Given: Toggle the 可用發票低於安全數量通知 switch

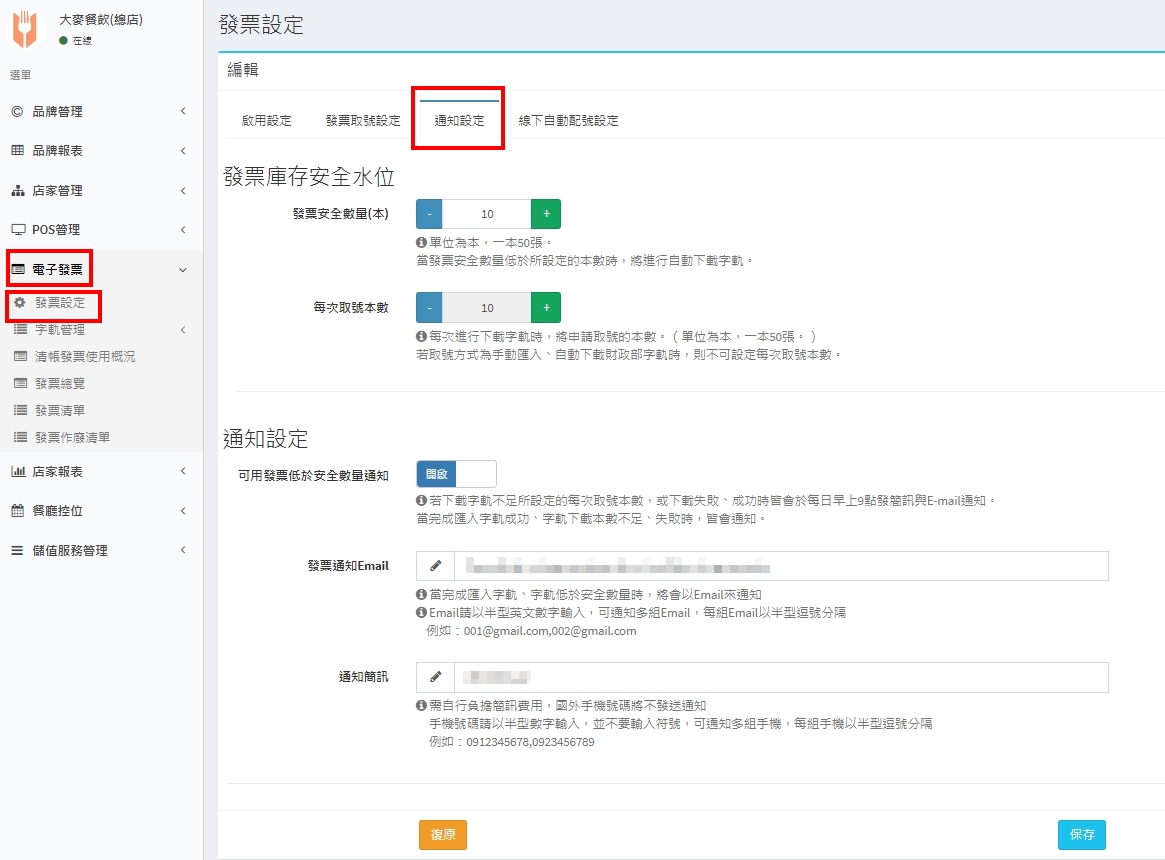Looking at the screenshot, I should (456, 474).
